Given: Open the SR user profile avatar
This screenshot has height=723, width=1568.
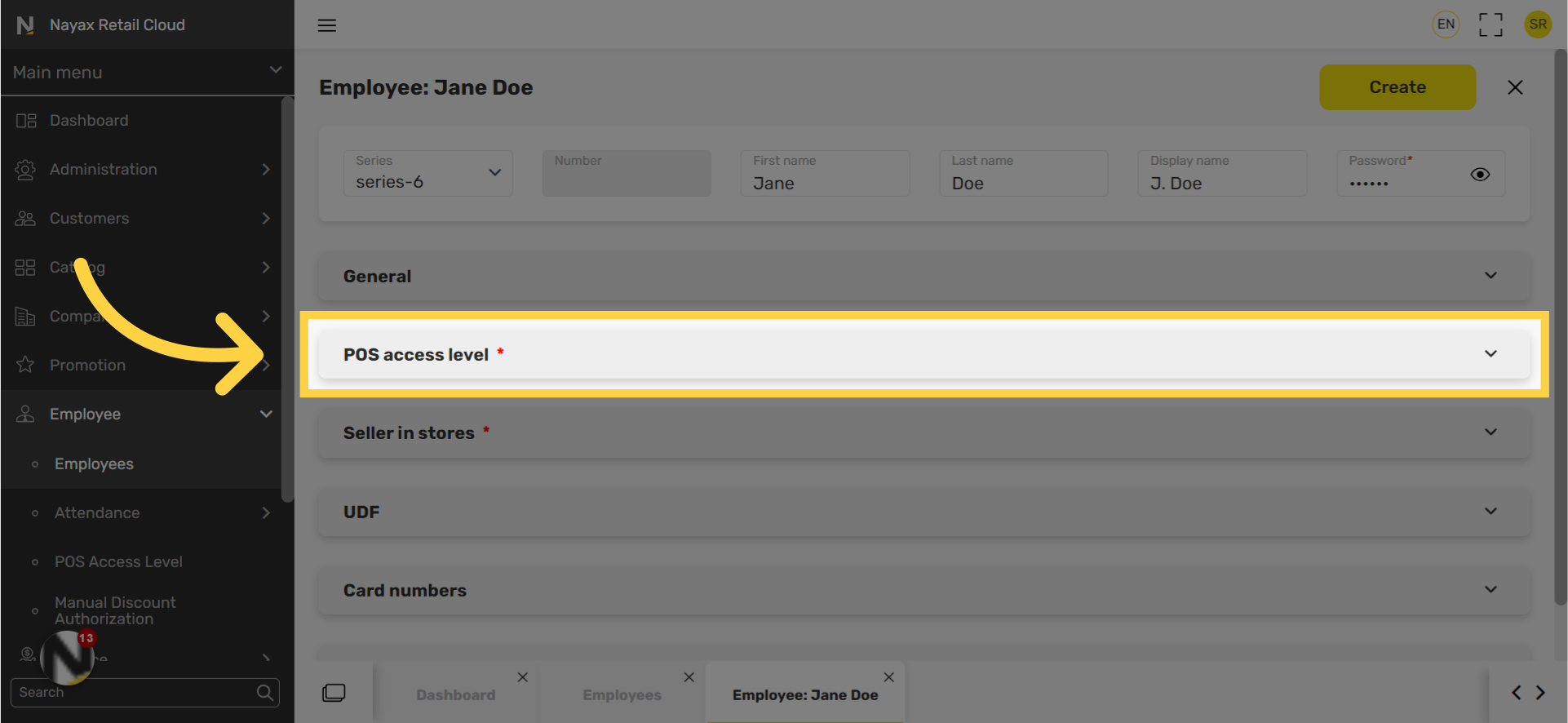Looking at the screenshot, I should point(1538,24).
